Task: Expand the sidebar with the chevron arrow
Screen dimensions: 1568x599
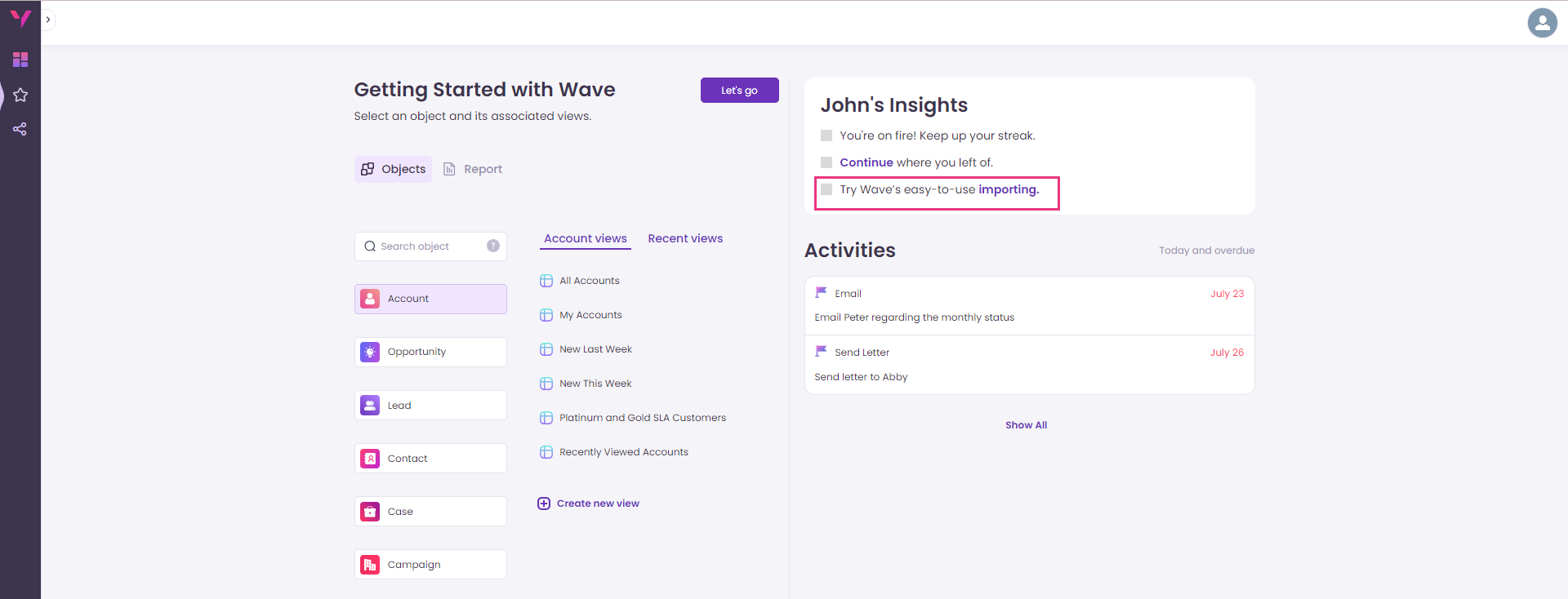Action: (48, 20)
